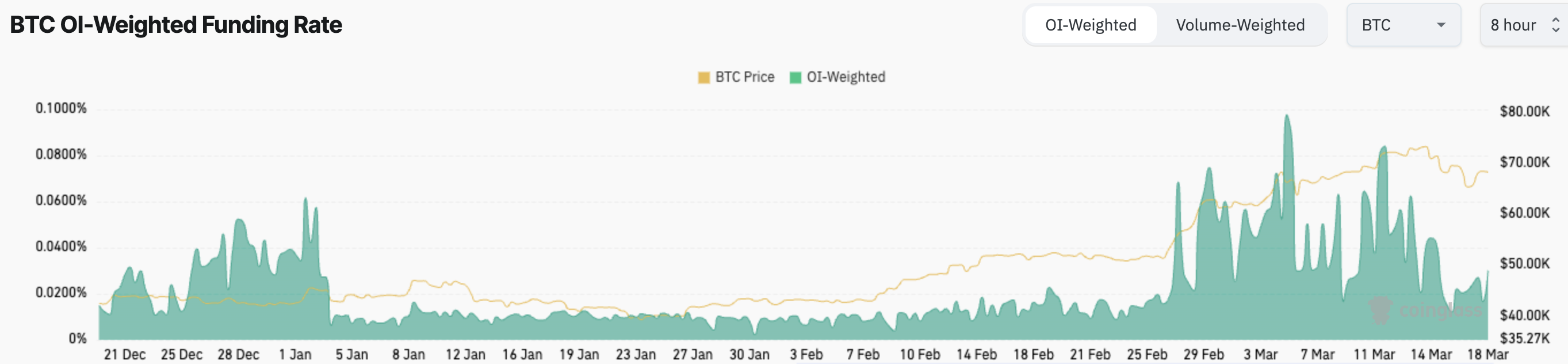Image resolution: width=1568 pixels, height=364 pixels.
Task: Click the coinglass watermark logo icon
Action: 1380,310
